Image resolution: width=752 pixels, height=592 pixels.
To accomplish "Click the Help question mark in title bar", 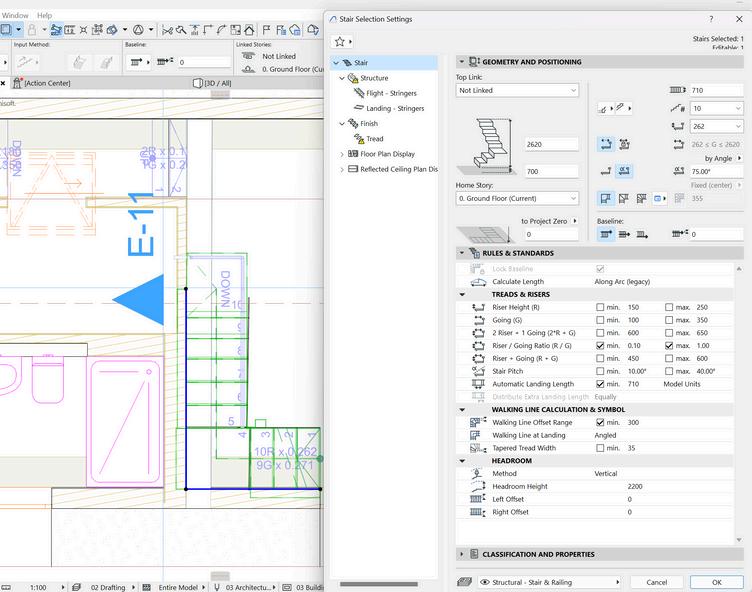I will coord(711,19).
